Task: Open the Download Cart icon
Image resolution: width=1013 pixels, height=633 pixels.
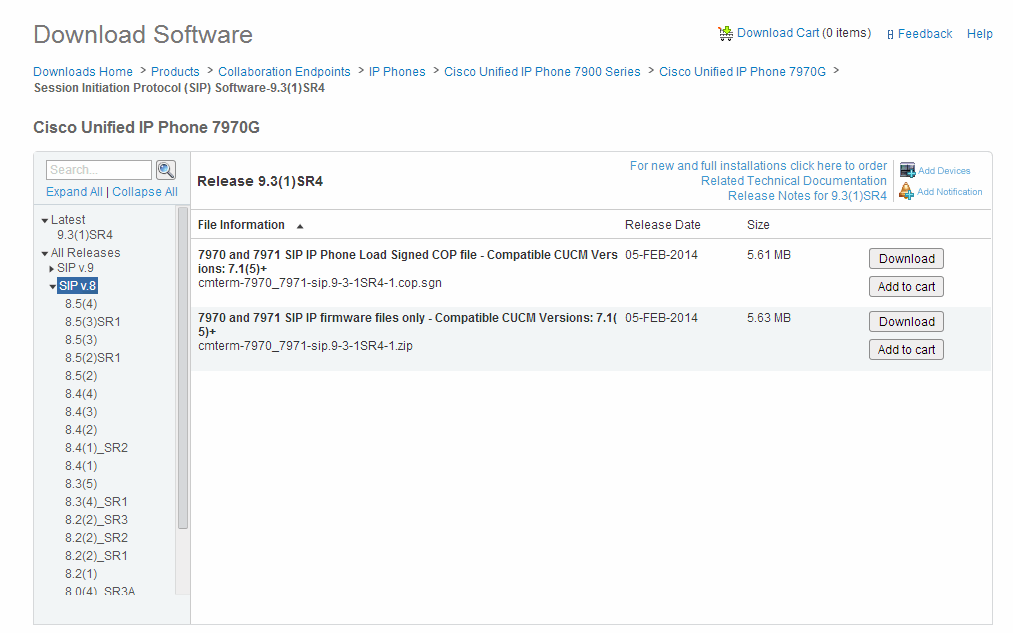Action: click(x=725, y=34)
